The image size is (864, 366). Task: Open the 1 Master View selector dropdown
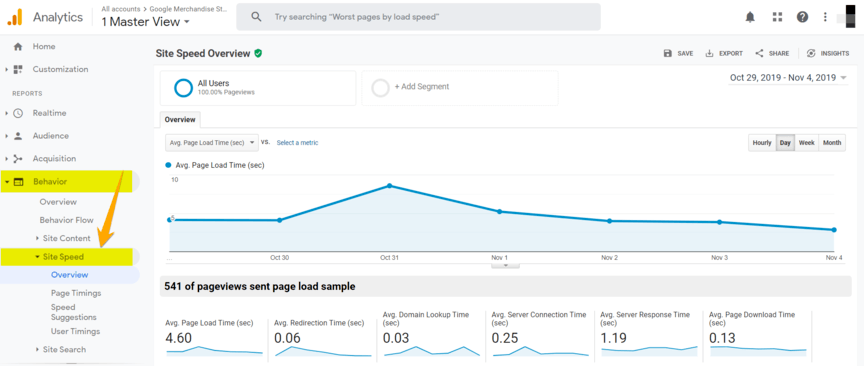(x=145, y=22)
